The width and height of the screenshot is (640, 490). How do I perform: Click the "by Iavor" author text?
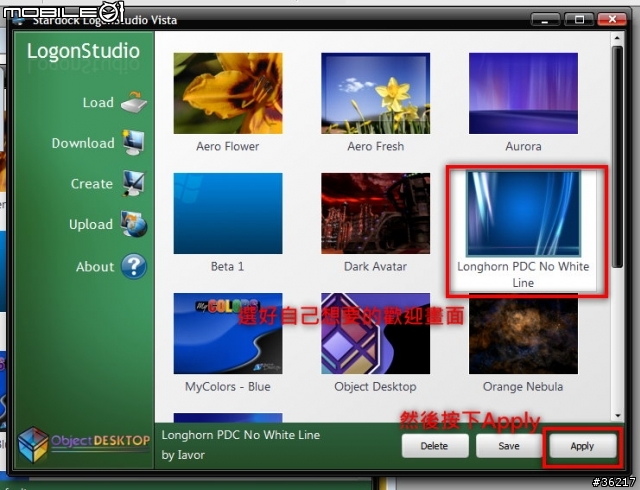(x=183, y=455)
